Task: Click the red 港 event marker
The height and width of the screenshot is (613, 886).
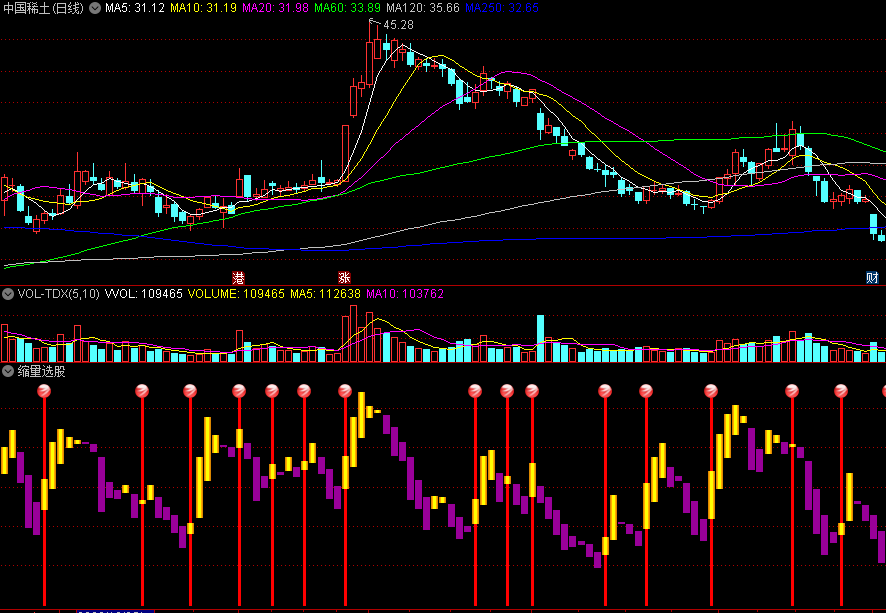Action: pyautogui.click(x=239, y=277)
